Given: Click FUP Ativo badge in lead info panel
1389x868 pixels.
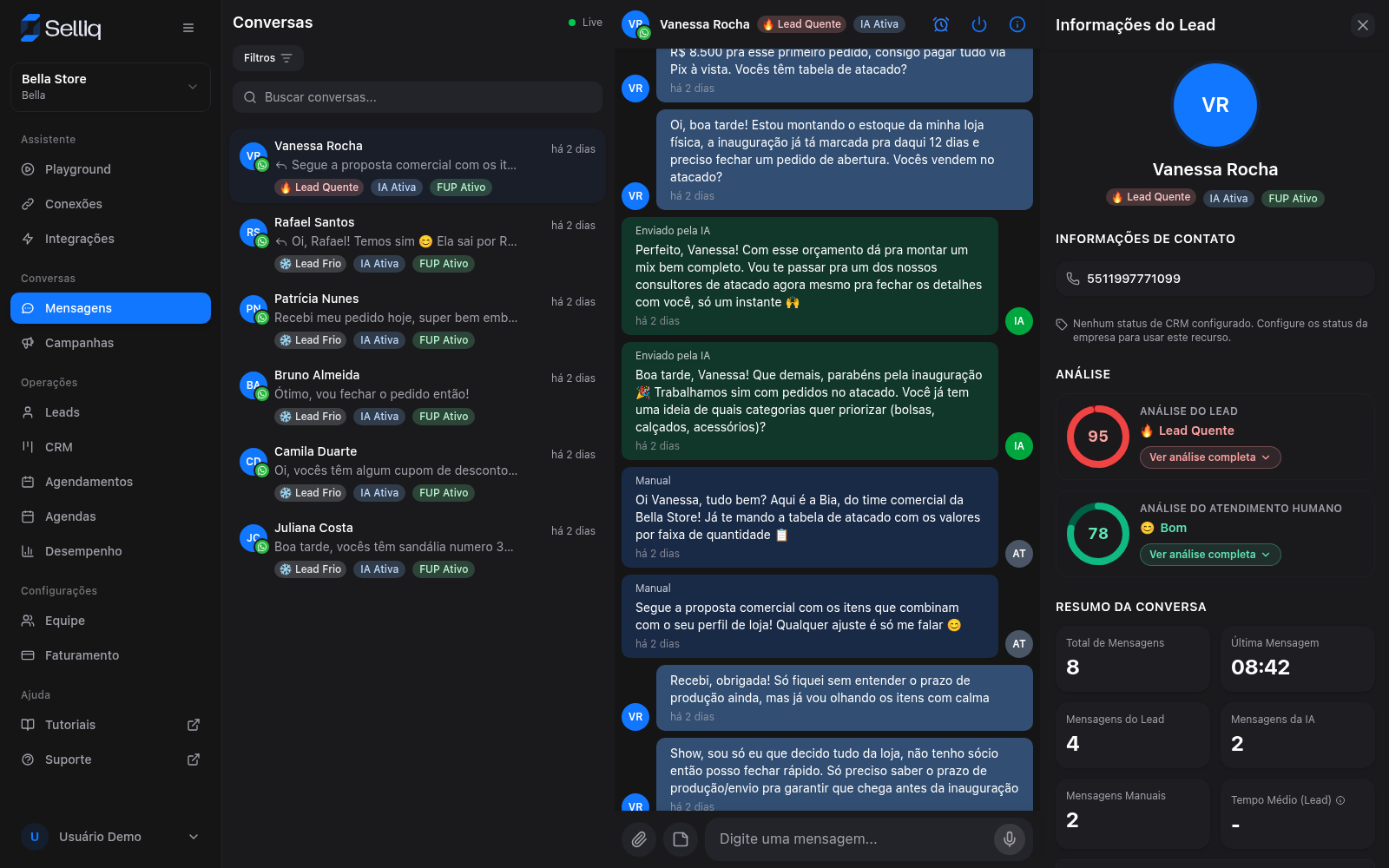Looking at the screenshot, I should [1293, 199].
